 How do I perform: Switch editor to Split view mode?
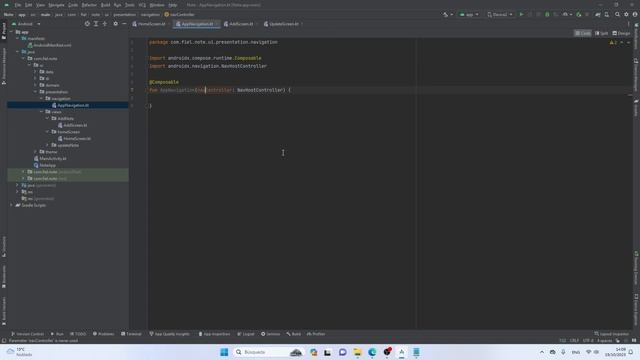coord(601,33)
